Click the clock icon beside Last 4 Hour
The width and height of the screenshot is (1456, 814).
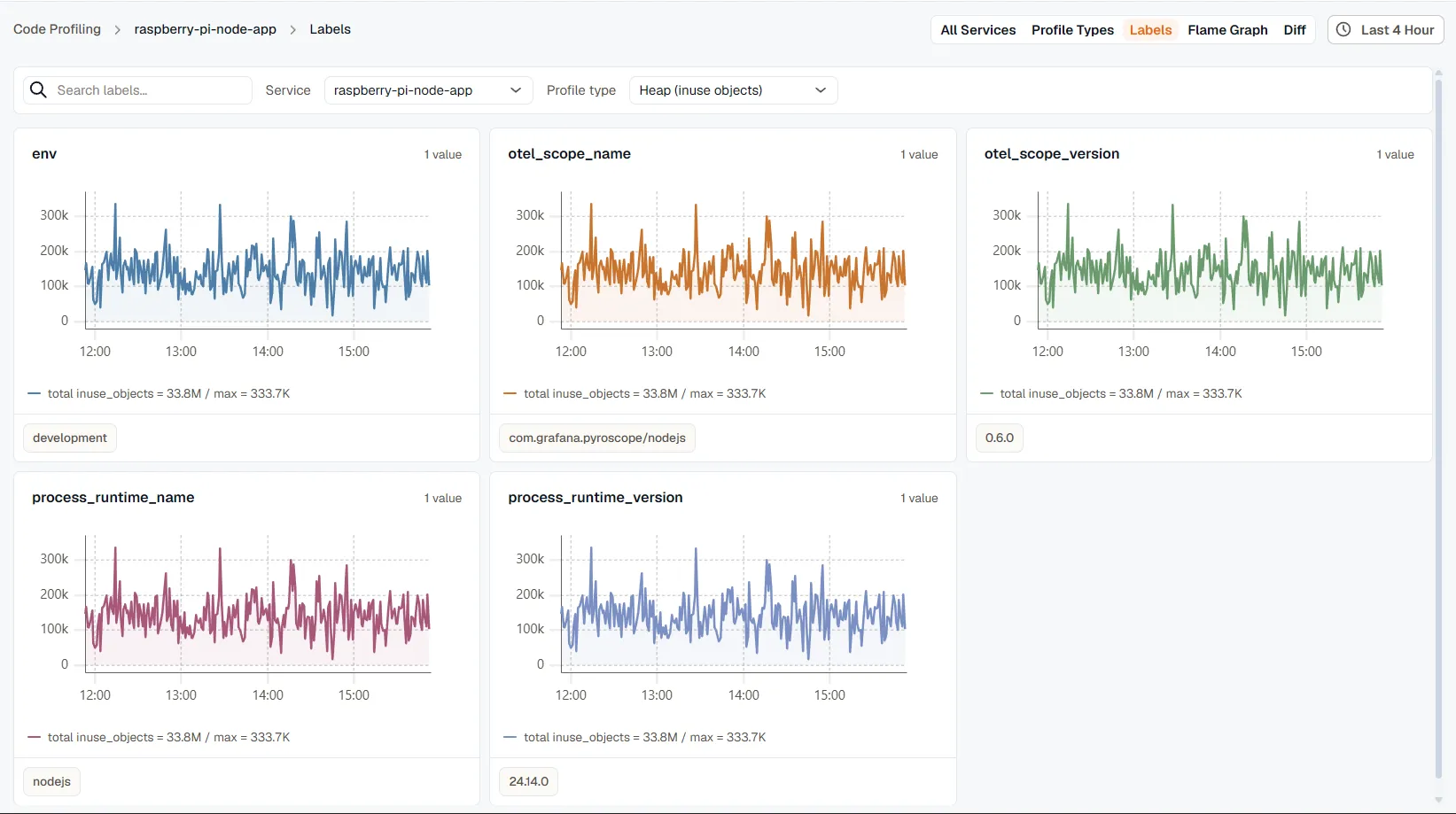point(1343,29)
